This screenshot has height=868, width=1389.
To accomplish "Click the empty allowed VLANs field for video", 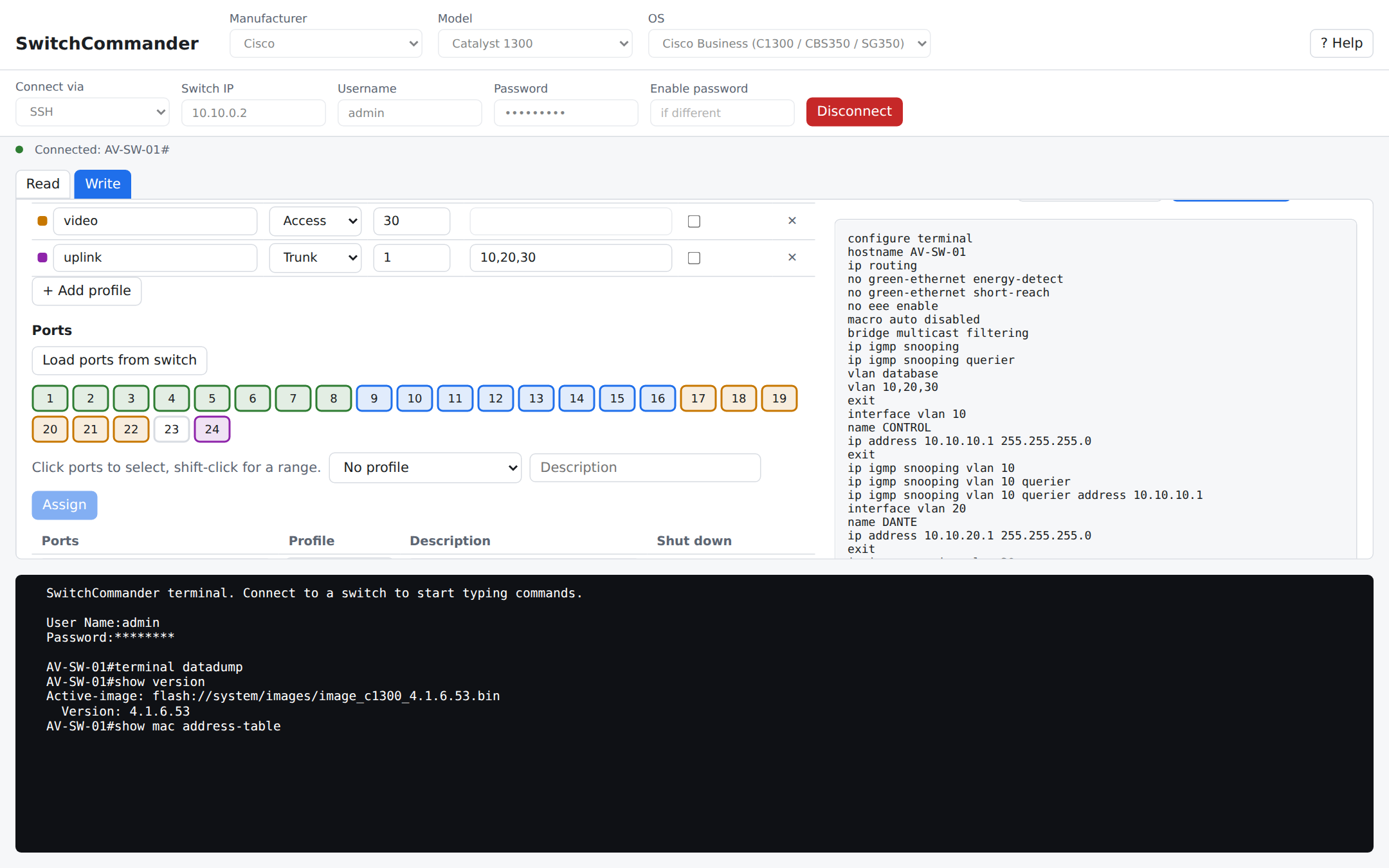I will (571, 221).
